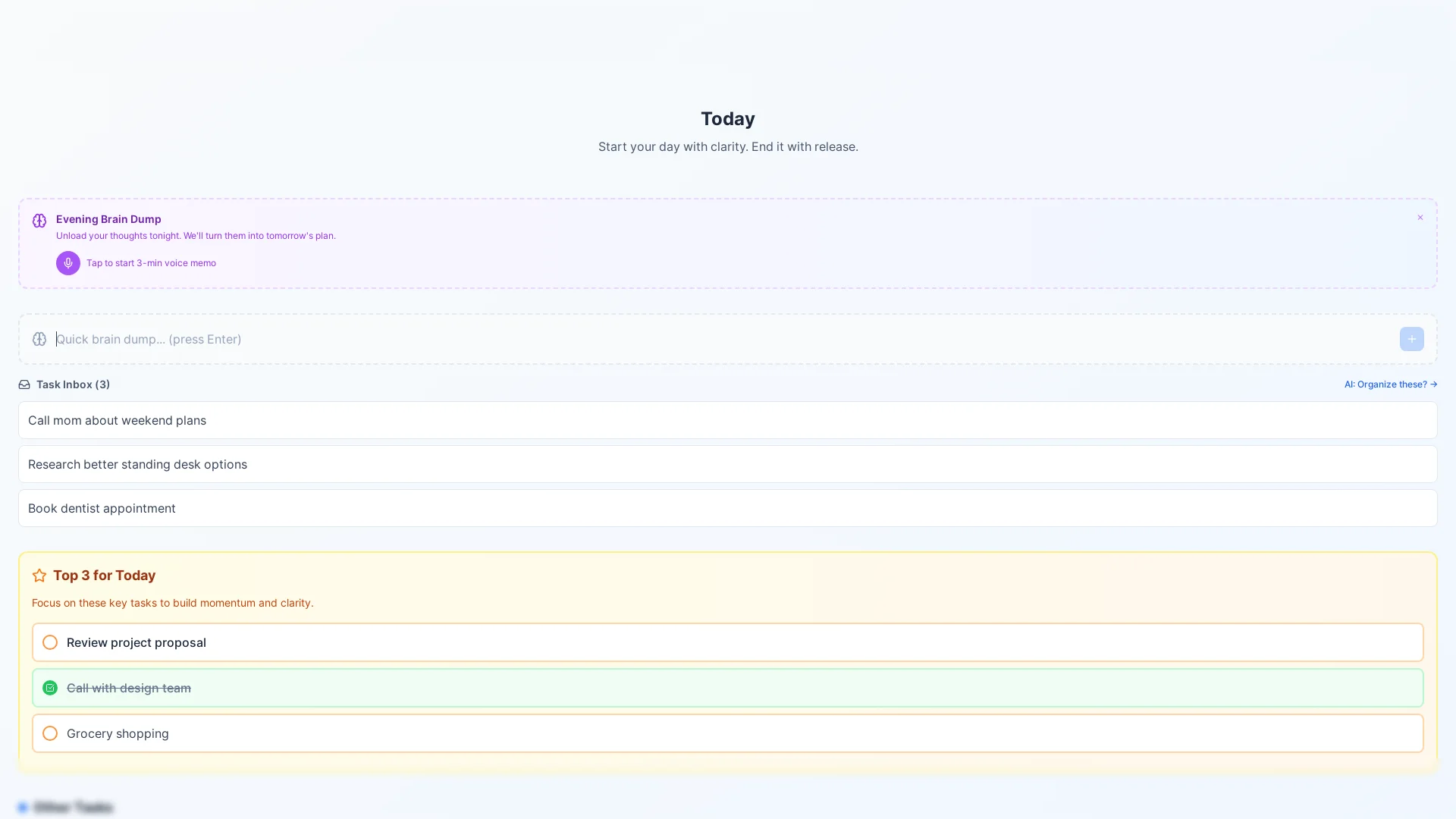Click the Top 3 for Today heading

104,576
